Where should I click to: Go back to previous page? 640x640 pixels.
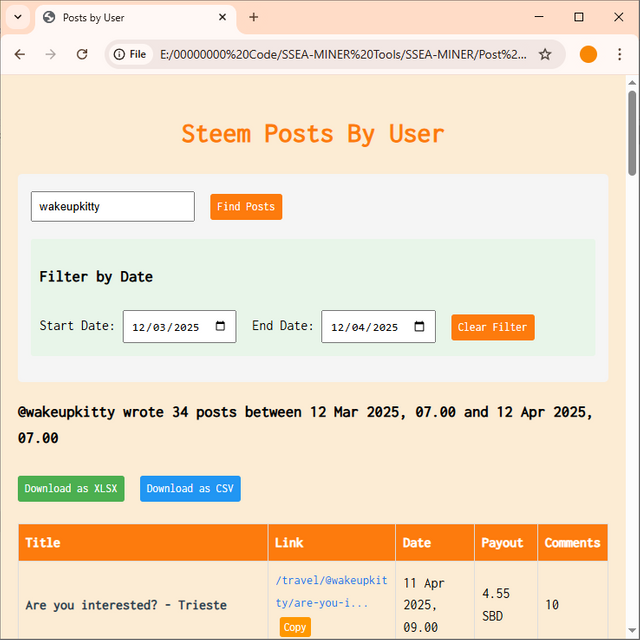[x=20, y=54]
